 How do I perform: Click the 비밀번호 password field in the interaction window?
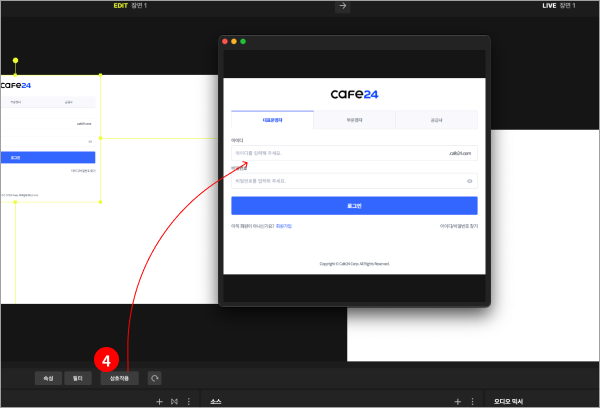point(354,181)
